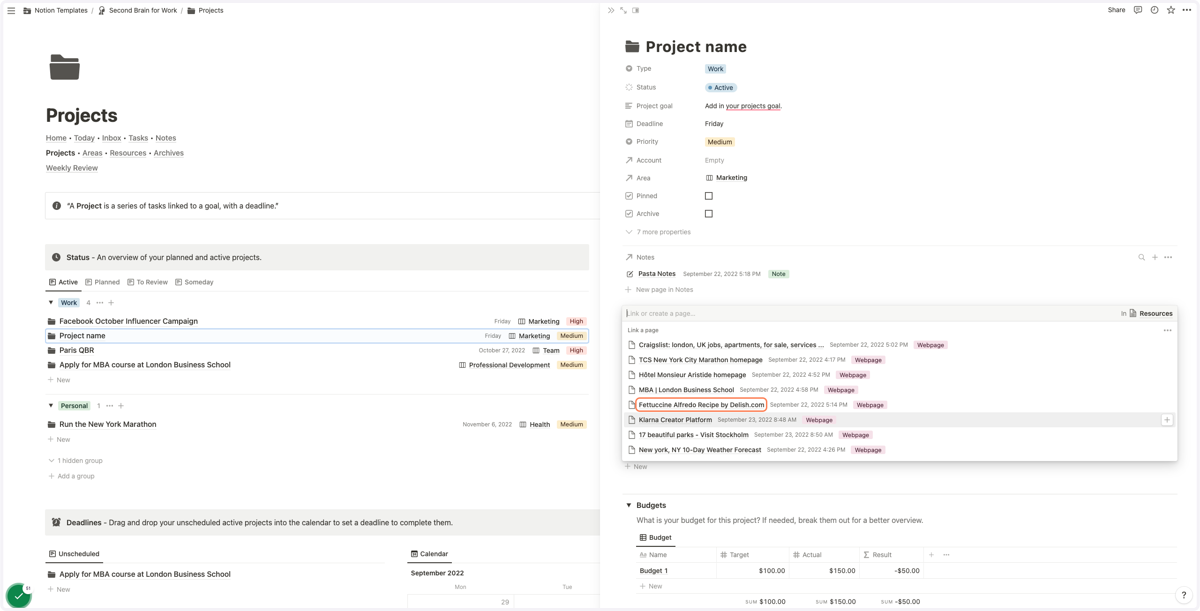Check the Pinned checkbox

coord(709,196)
